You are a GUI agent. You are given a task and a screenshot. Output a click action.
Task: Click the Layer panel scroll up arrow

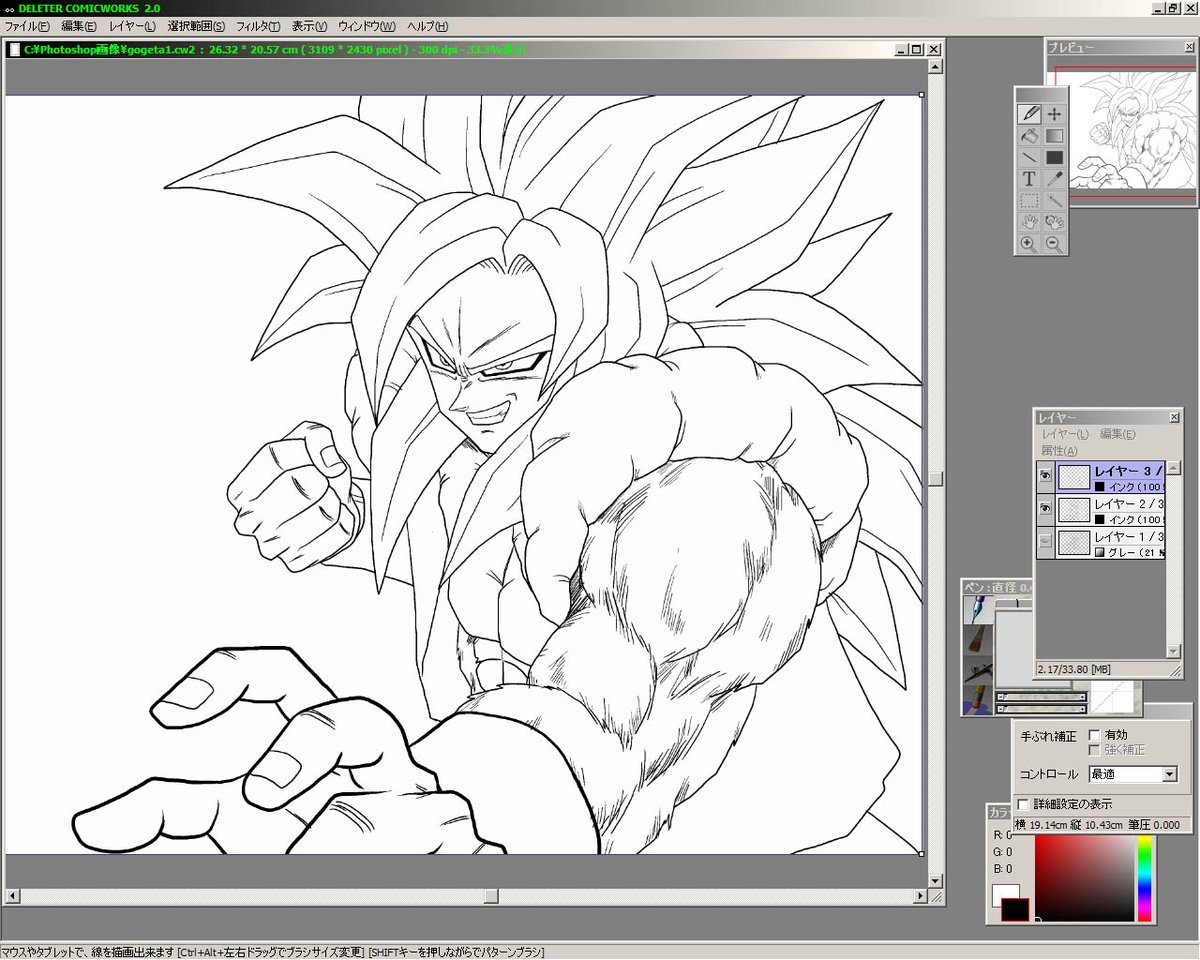1173,468
